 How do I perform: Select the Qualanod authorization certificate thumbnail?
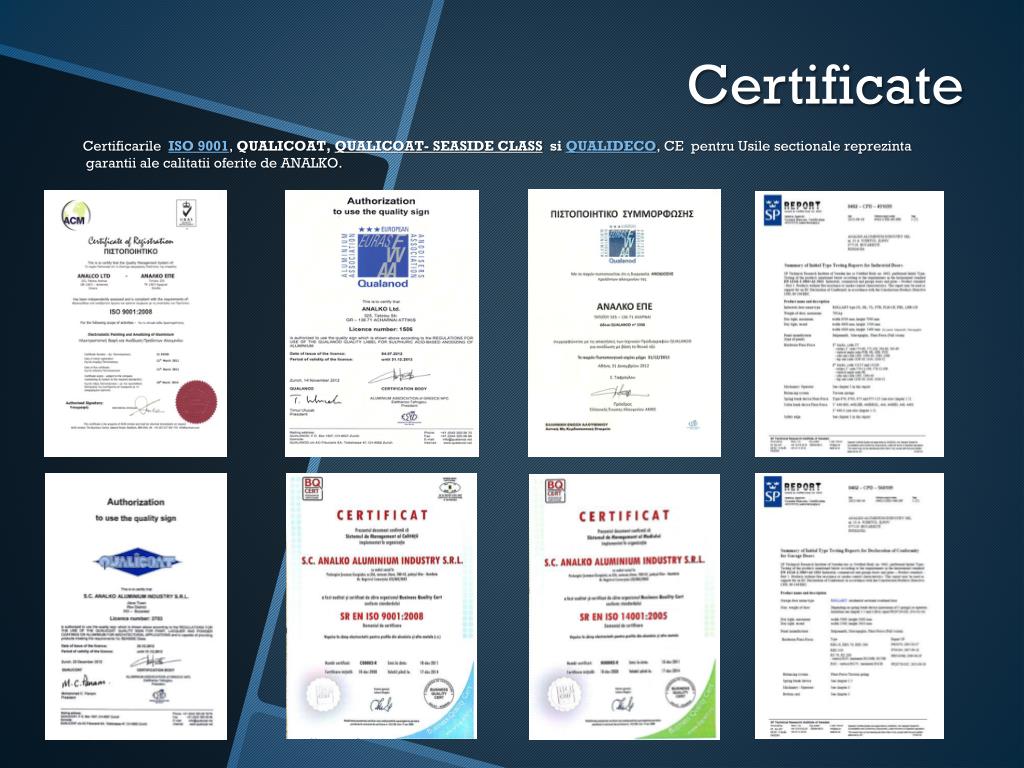pyautogui.click(x=381, y=323)
